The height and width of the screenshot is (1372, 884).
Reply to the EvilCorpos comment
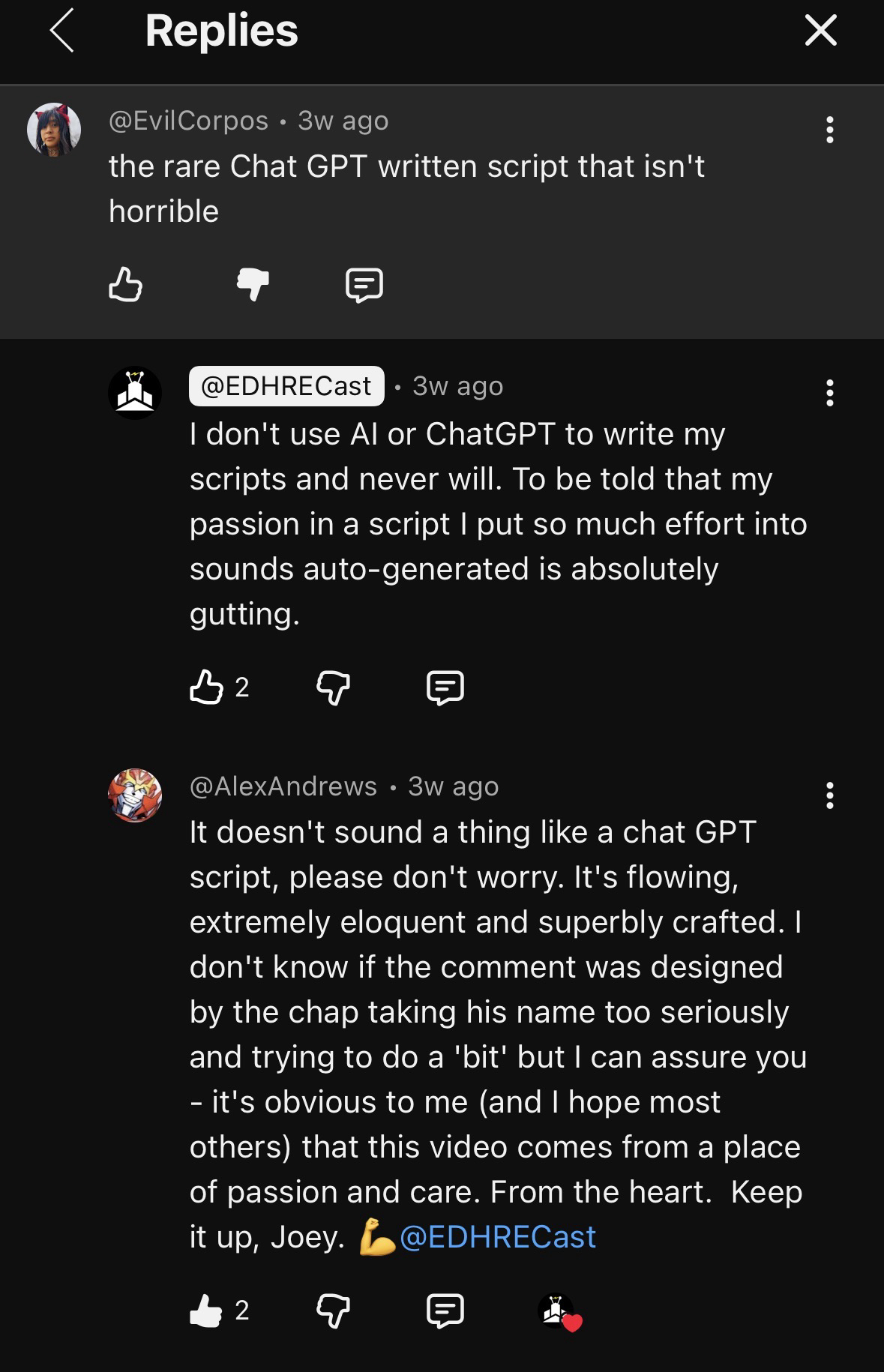tap(364, 284)
